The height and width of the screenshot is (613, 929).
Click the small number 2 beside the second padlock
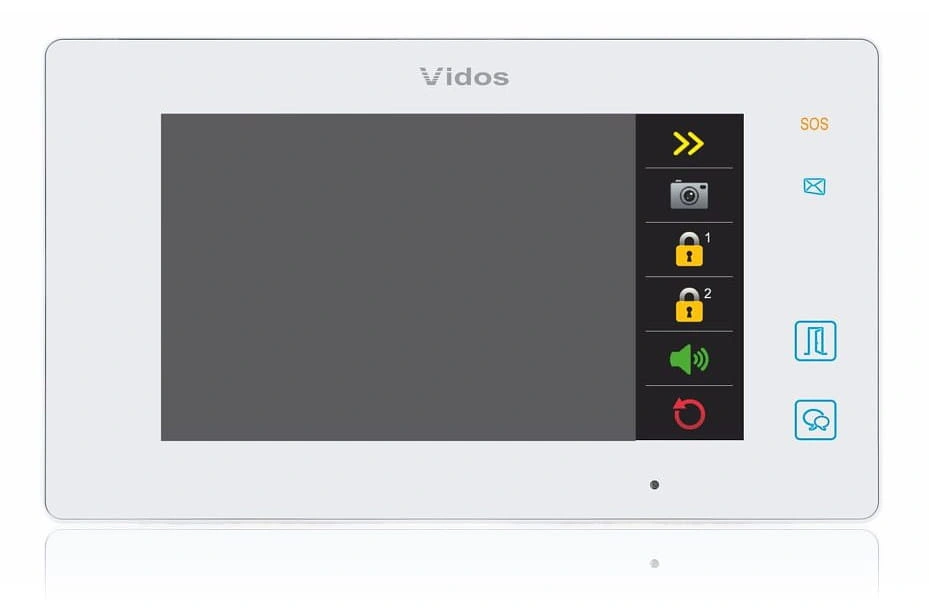coord(707,293)
